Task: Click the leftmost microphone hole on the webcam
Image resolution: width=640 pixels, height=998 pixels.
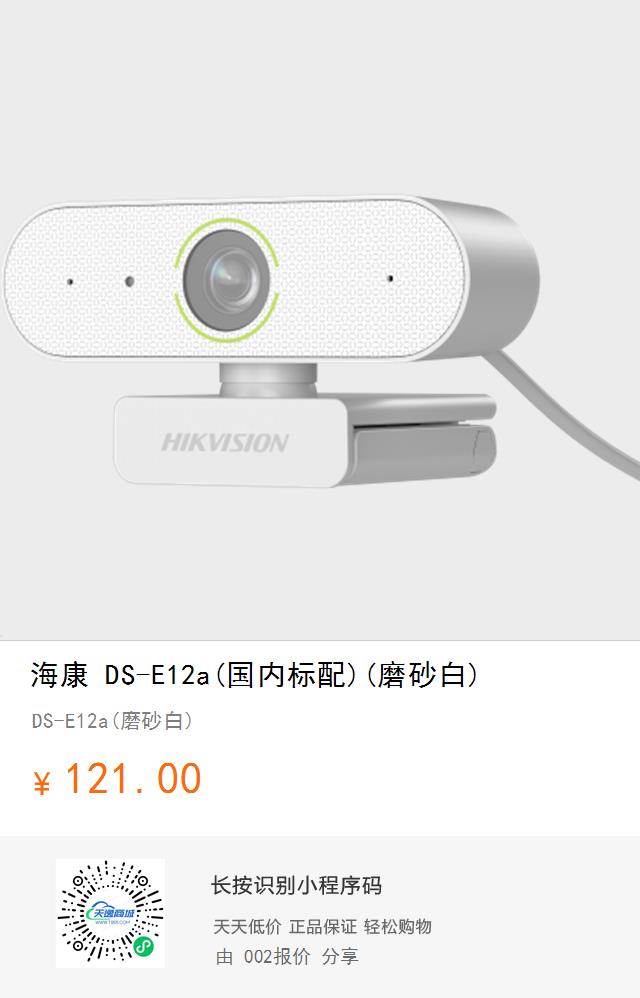Action: point(70,281)
